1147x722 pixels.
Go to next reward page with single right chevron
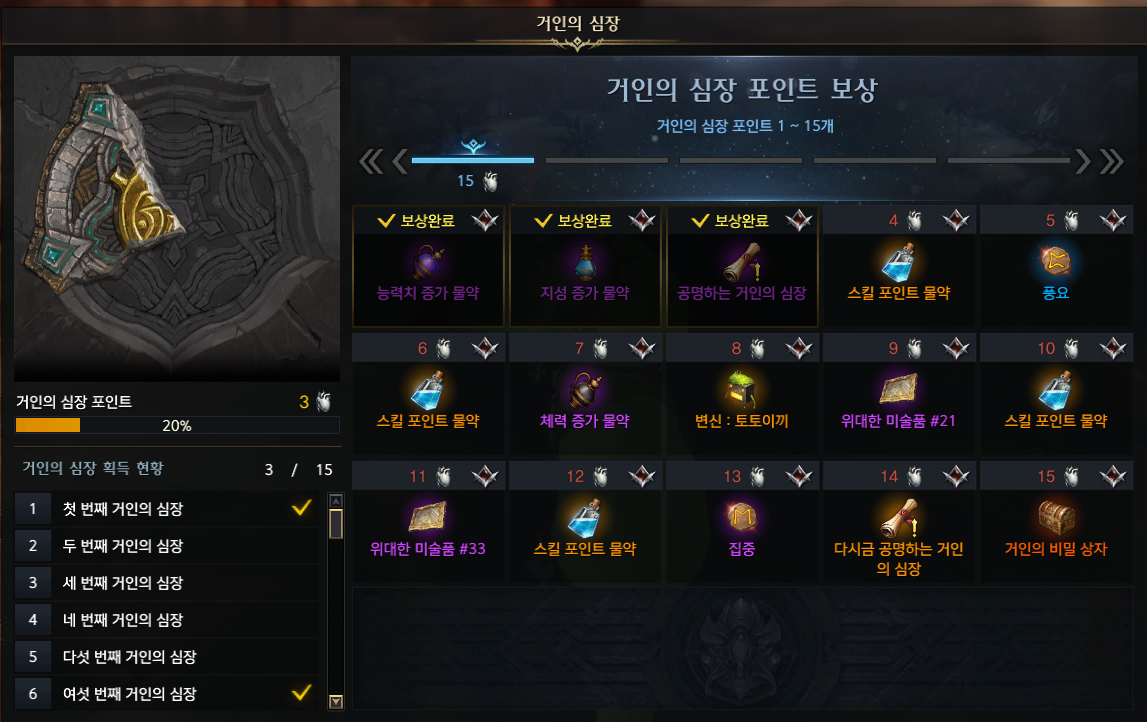[1083, 161]
